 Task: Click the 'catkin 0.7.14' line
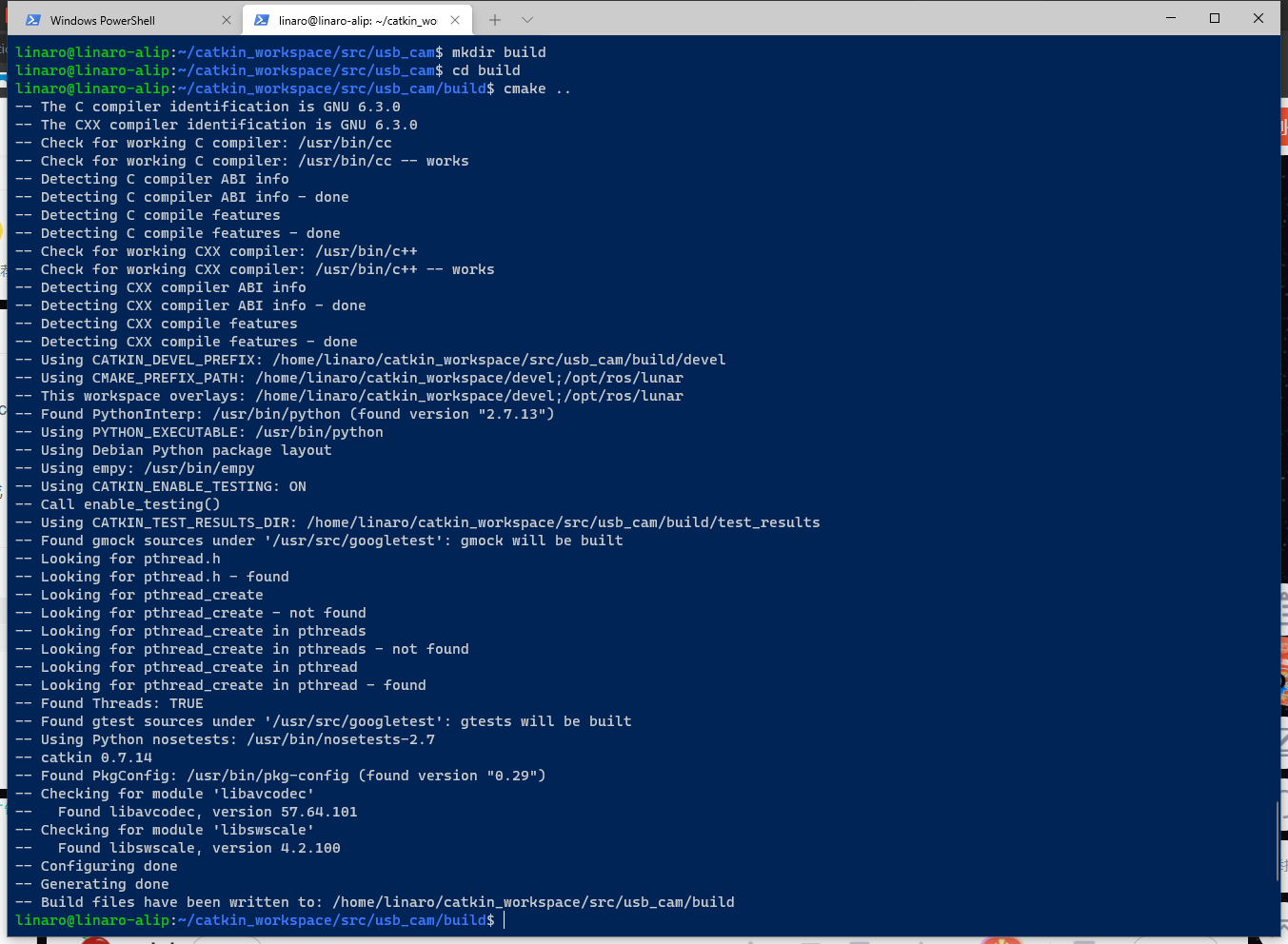click(84, 757)
